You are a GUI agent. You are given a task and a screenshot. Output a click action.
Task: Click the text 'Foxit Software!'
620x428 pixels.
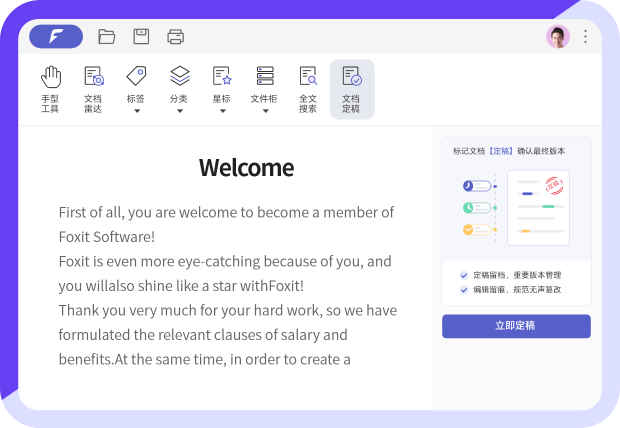[x=107, y=237]
